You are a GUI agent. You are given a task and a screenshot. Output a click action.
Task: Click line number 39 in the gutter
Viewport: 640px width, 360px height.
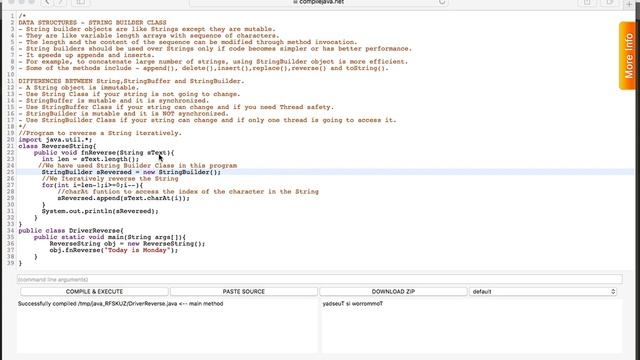[x=11, y=263]
